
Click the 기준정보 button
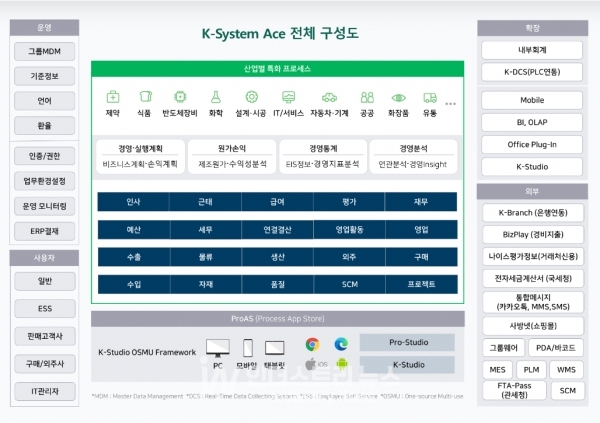(44, 76)
